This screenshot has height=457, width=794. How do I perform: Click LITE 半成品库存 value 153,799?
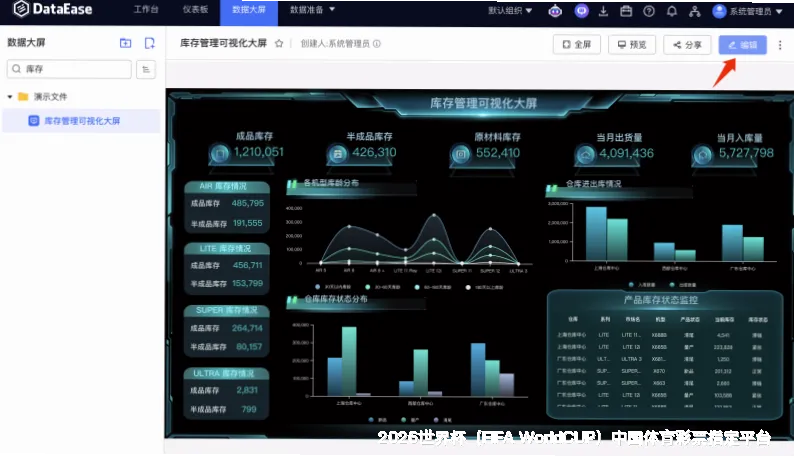click(x=248, y=283)
